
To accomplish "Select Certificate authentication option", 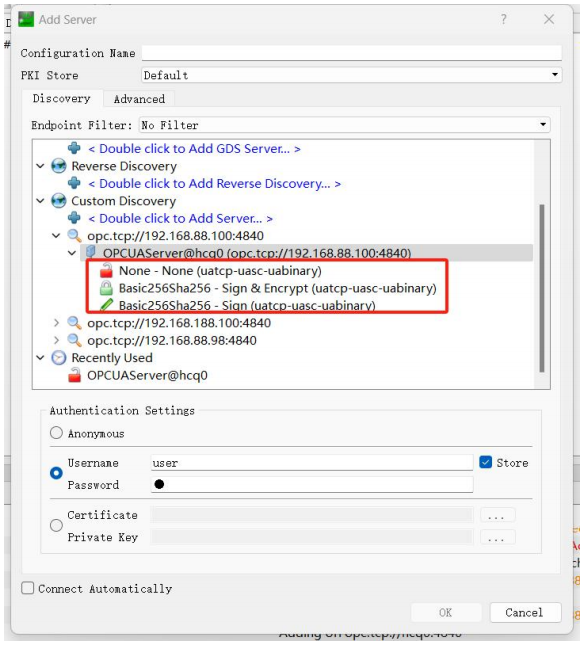I will pyautogui.click(x=56, y=525).
